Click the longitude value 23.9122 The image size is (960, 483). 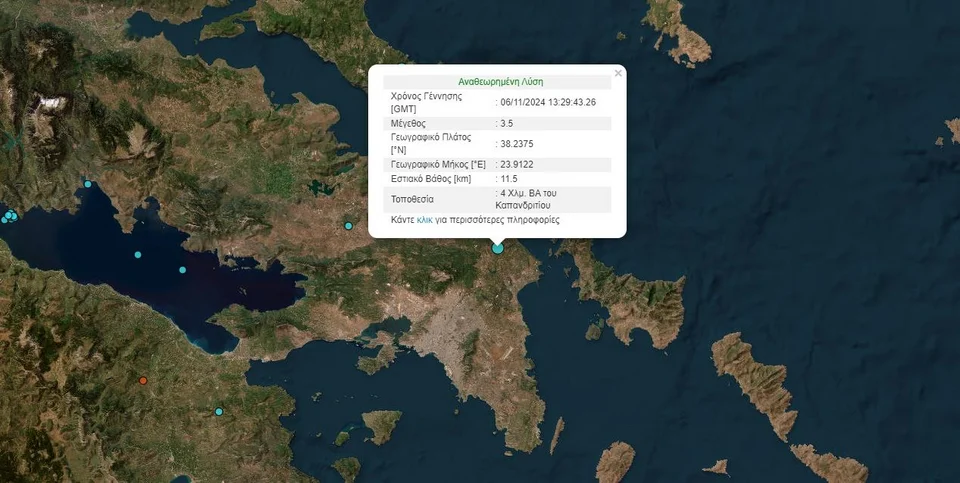click(x=517, y=164)
